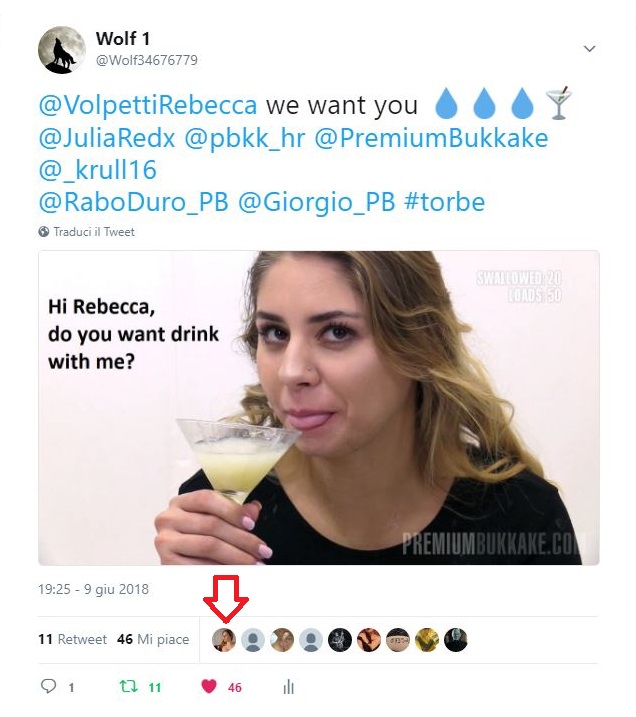This screenshot has height=717, width=636.
Task: Click the last liker avatar in the row
Action: 456,640
